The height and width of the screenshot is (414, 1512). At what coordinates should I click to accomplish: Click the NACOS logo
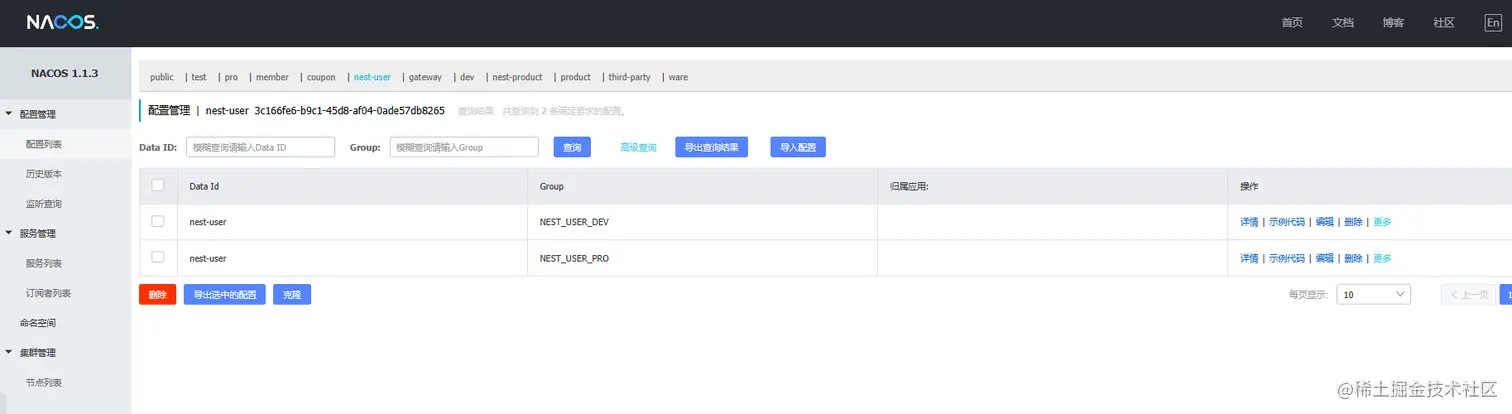[x=62, y=22]
